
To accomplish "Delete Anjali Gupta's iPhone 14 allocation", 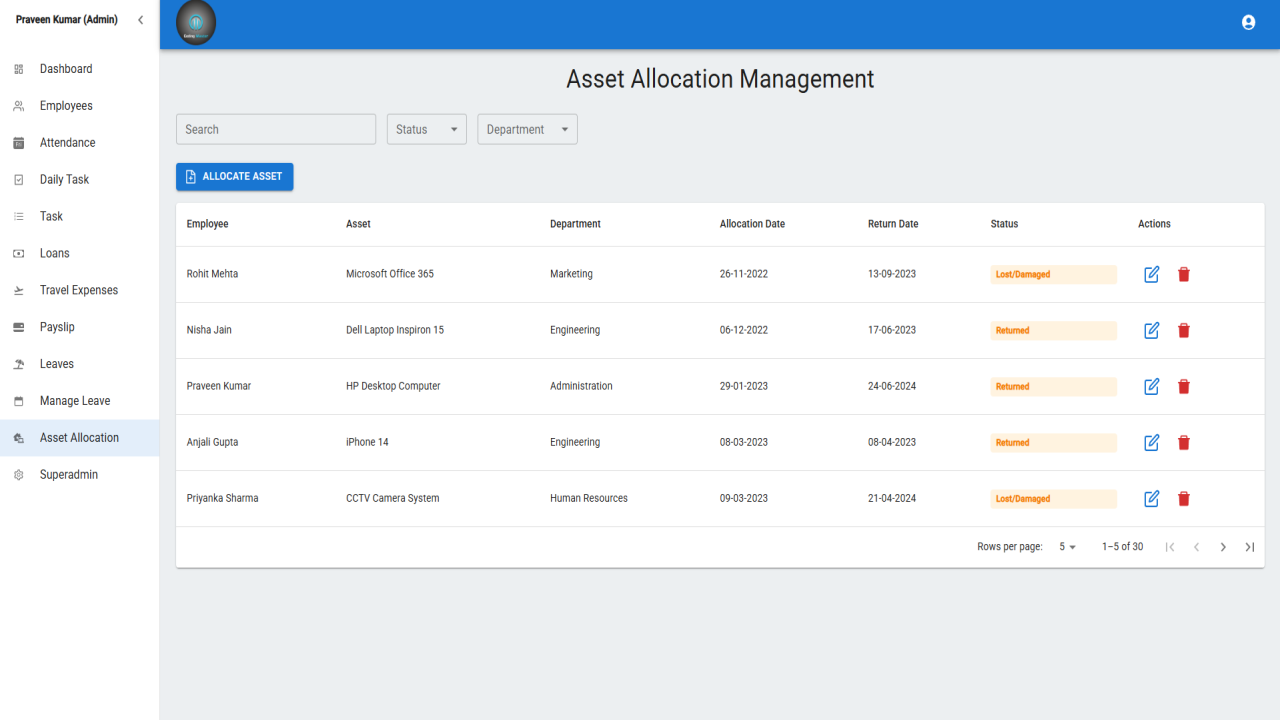I will (1184, 442).
